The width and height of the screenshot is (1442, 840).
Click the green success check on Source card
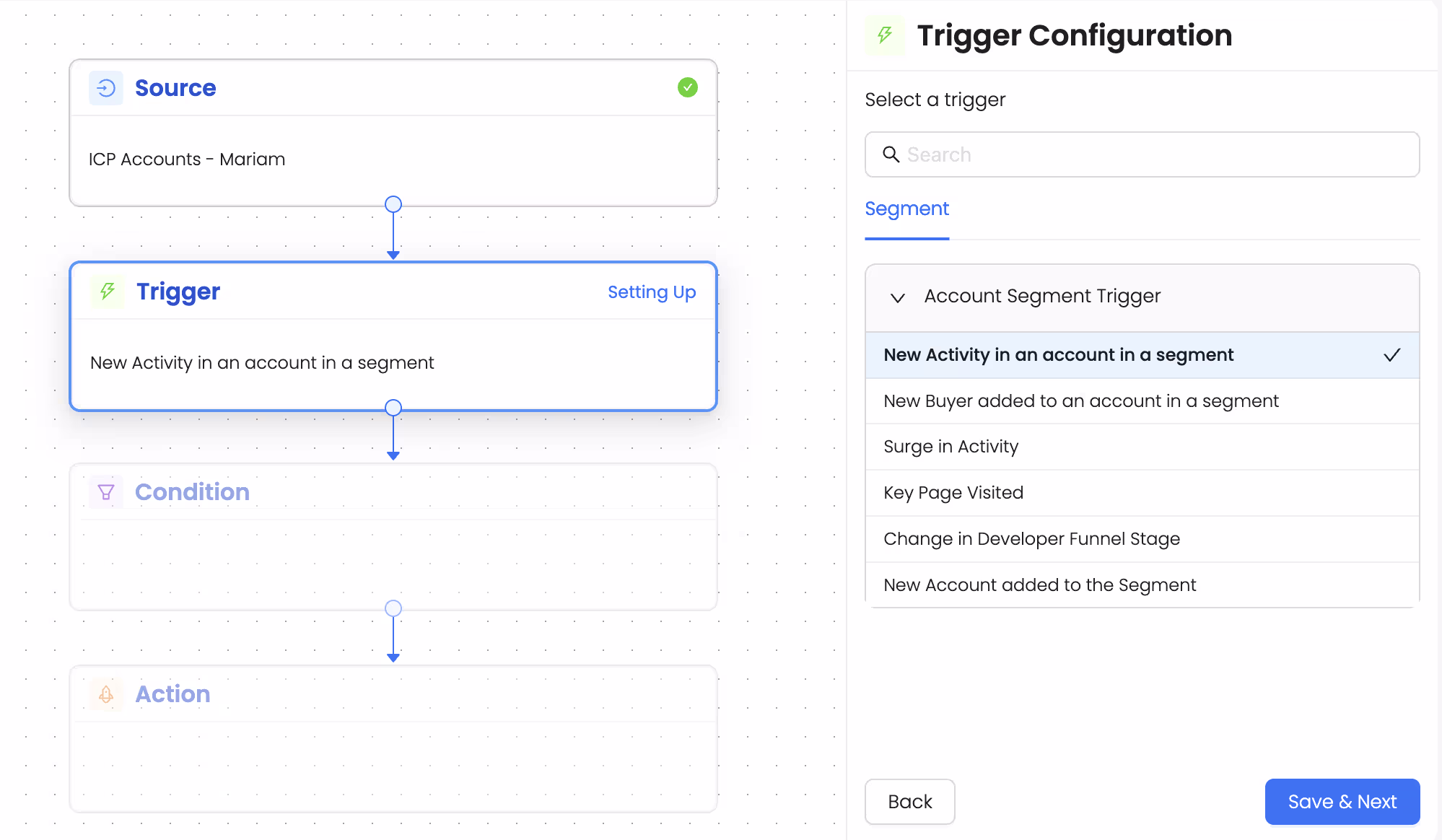coord(687,87)
